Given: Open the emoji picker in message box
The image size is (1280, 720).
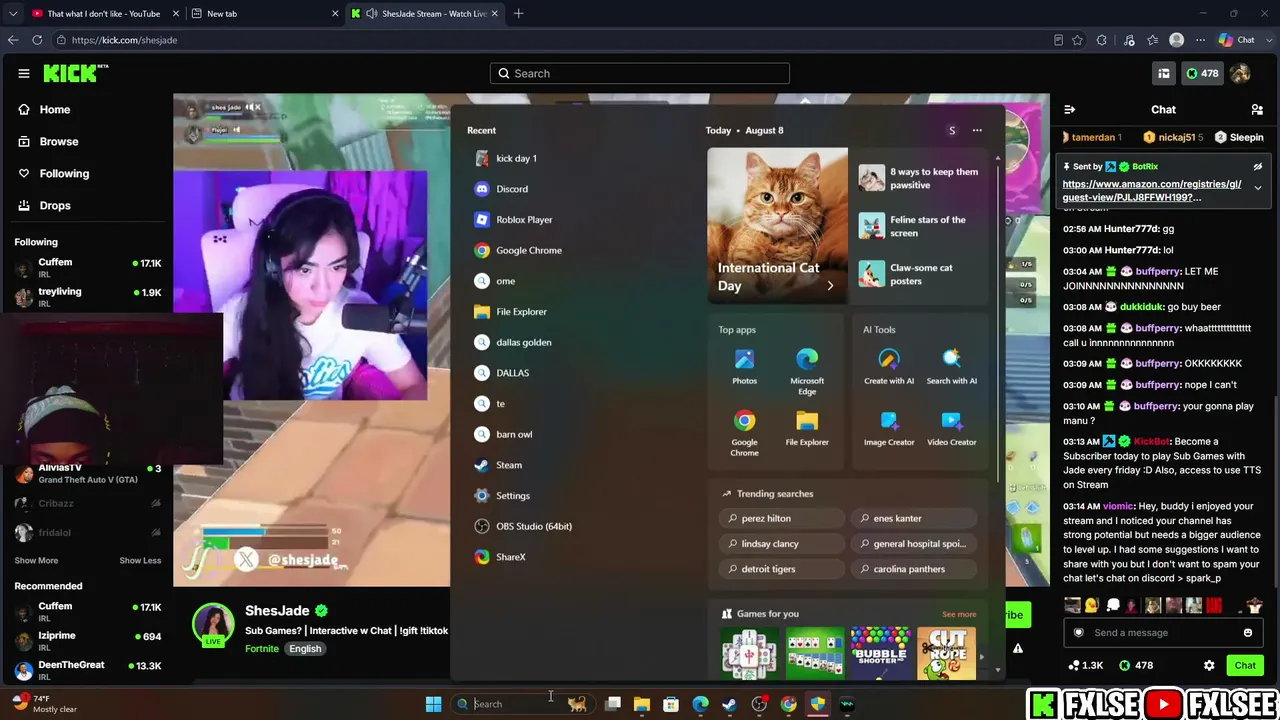Looking at the screenshot, I should pos(1247,632).
